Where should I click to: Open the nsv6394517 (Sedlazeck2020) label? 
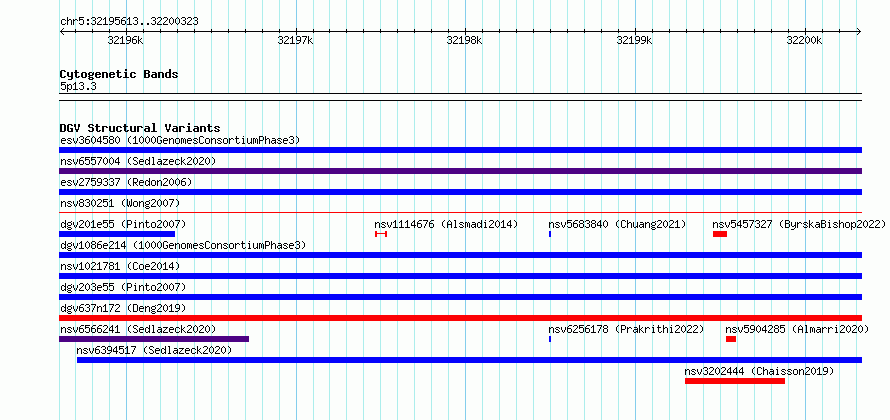pos(155,350)
